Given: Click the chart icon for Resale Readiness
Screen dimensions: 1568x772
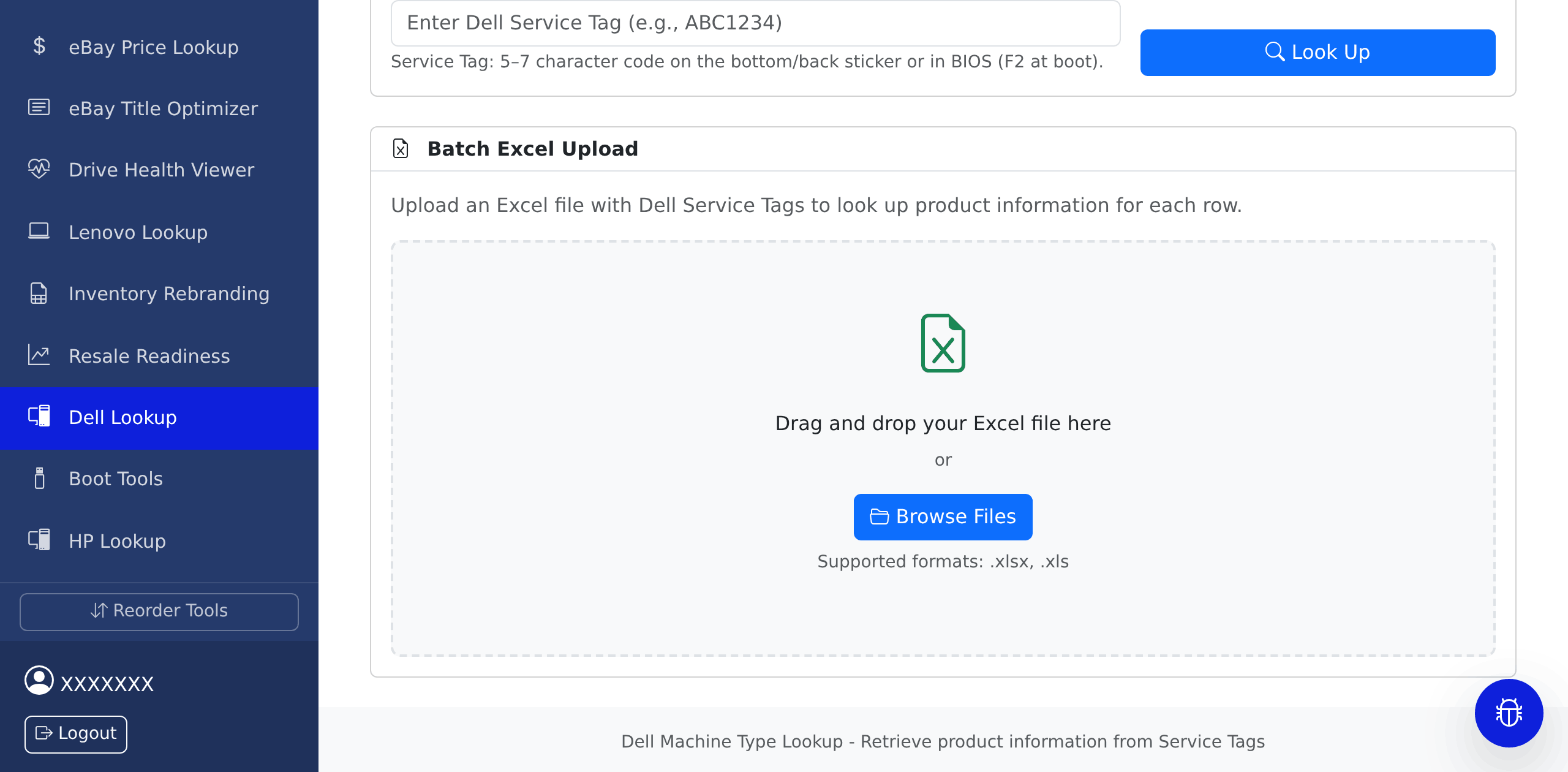Looking at the screenshot, I should click(39, 355).
